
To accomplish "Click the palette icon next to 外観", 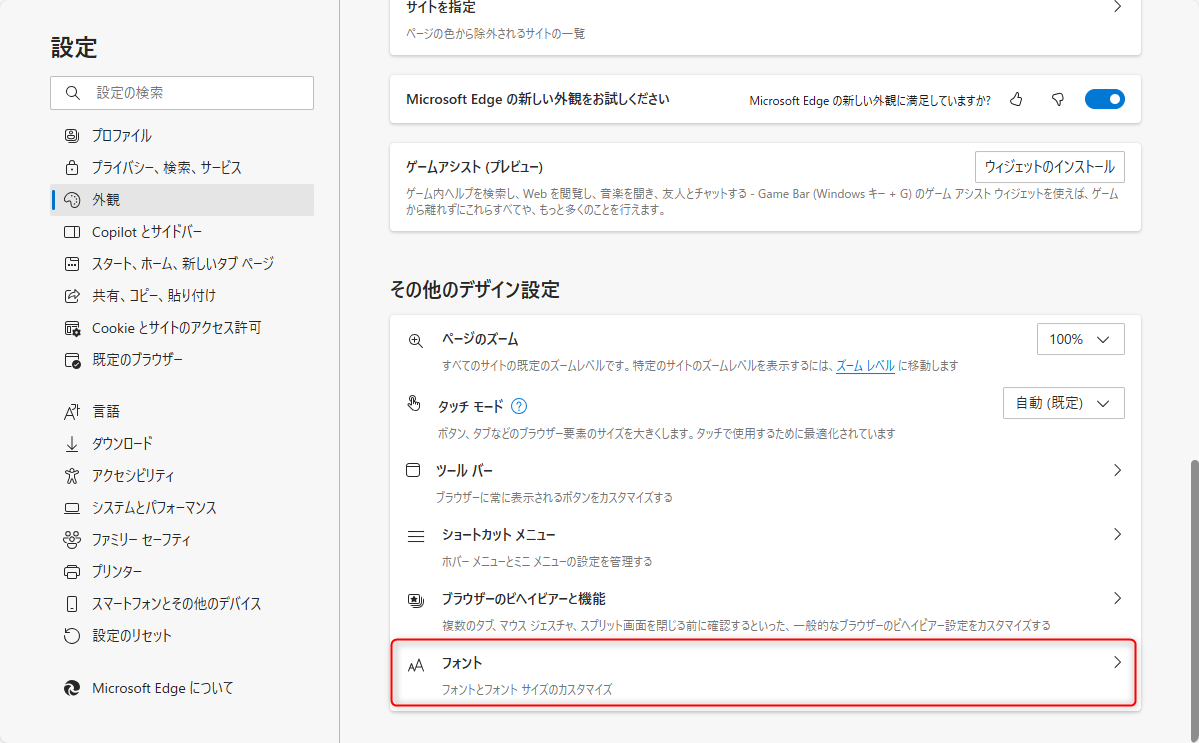I will (x=72, y=200).
